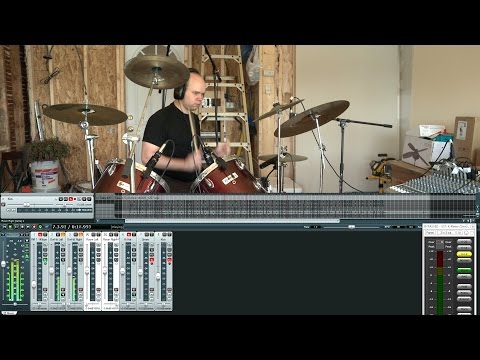Click the Pause button in transport bar
Viewport: 480px width, 360px height.
[16, 227]
